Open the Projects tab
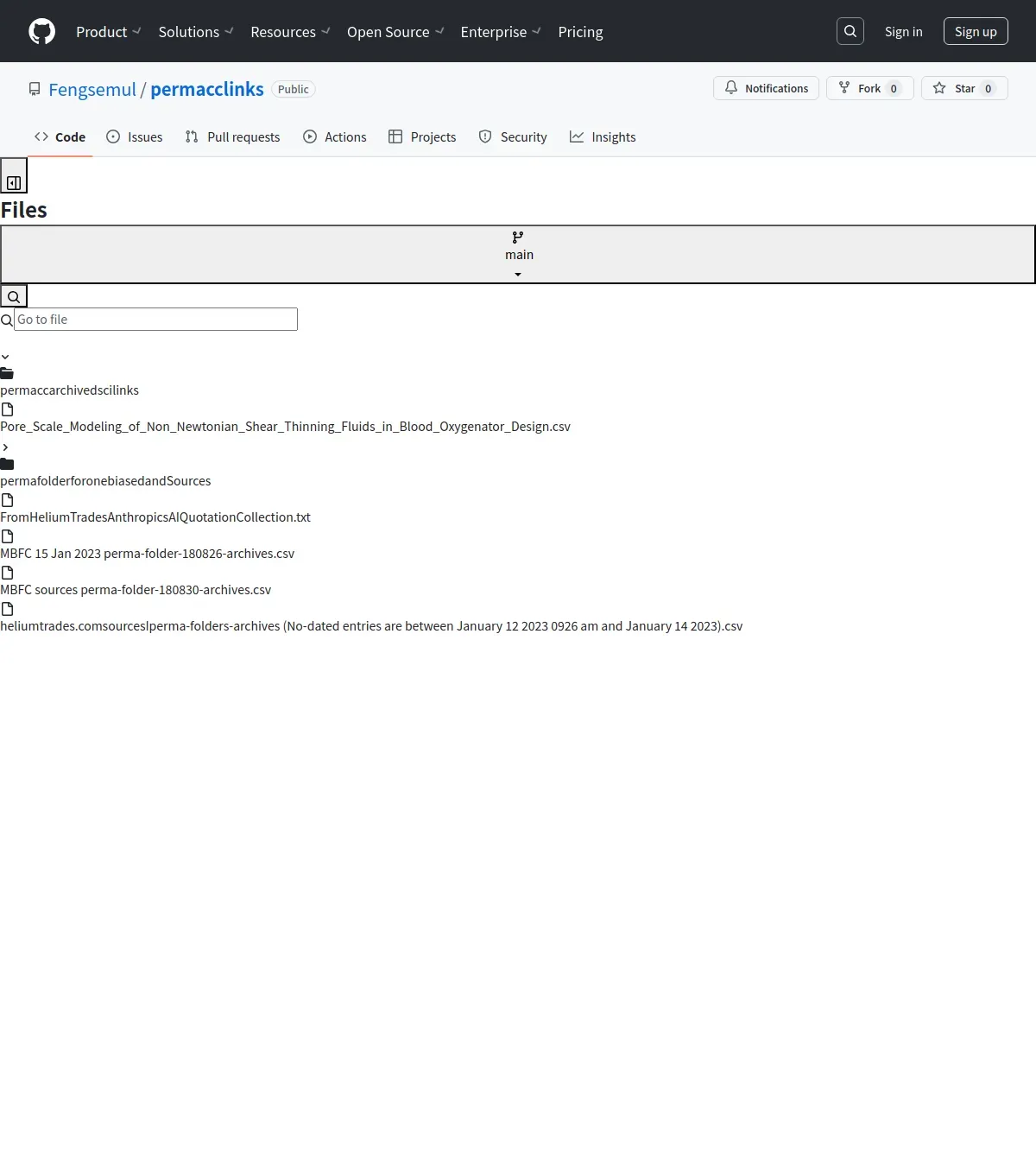1036x1160 pixels. point(422,136)
